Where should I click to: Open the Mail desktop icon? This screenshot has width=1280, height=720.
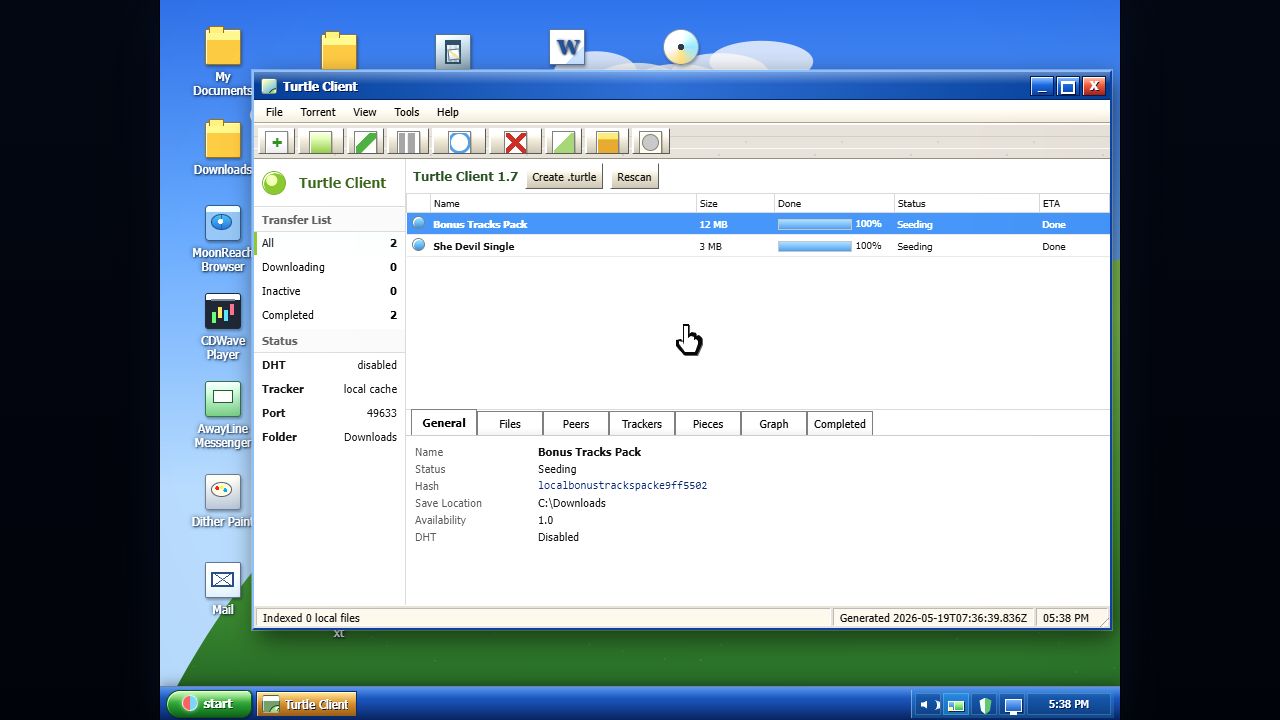[222, 589]
